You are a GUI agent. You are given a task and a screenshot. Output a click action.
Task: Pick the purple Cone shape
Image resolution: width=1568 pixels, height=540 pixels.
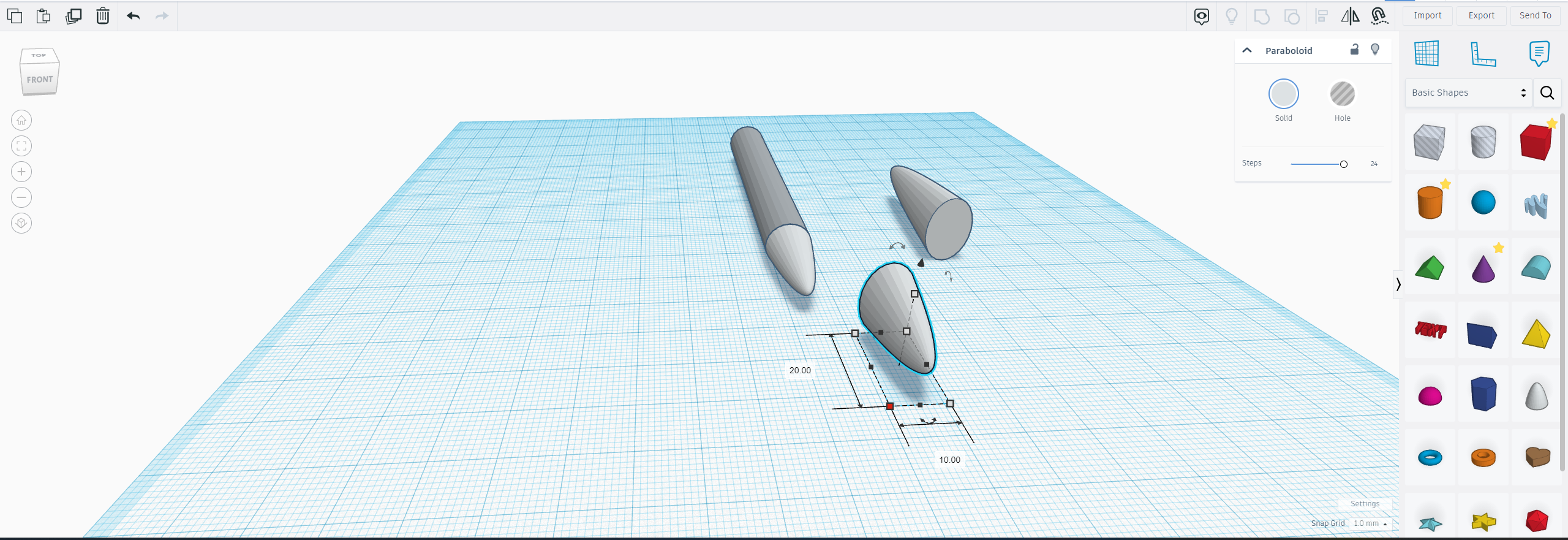[1483, 268]
